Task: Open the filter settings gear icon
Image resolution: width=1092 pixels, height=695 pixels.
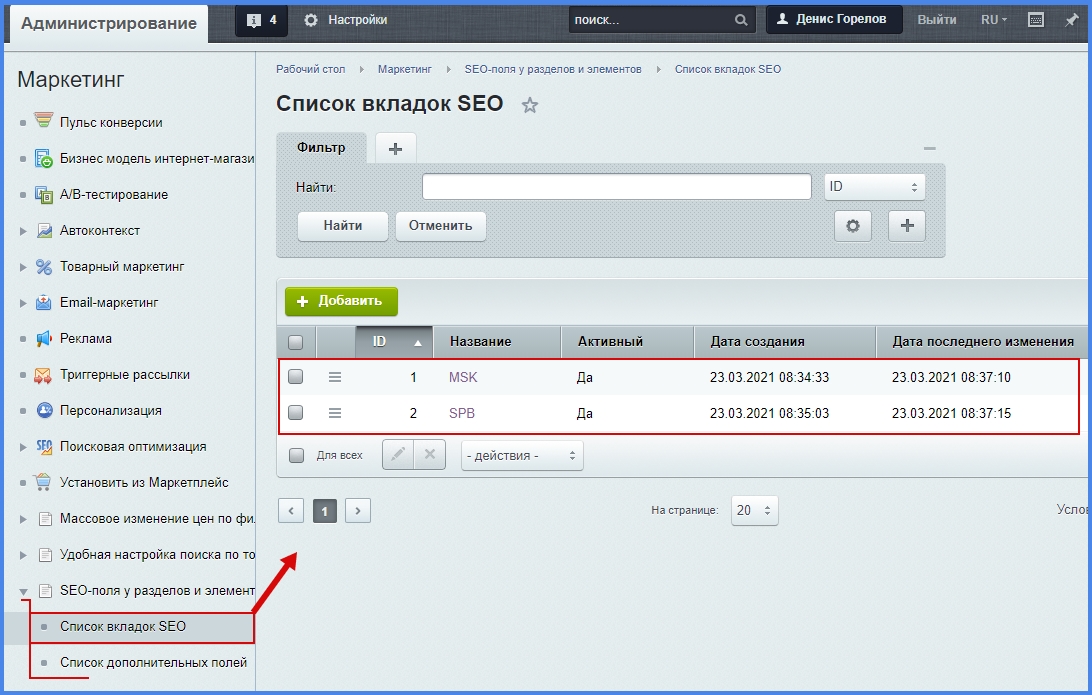Action: point(853,226)
